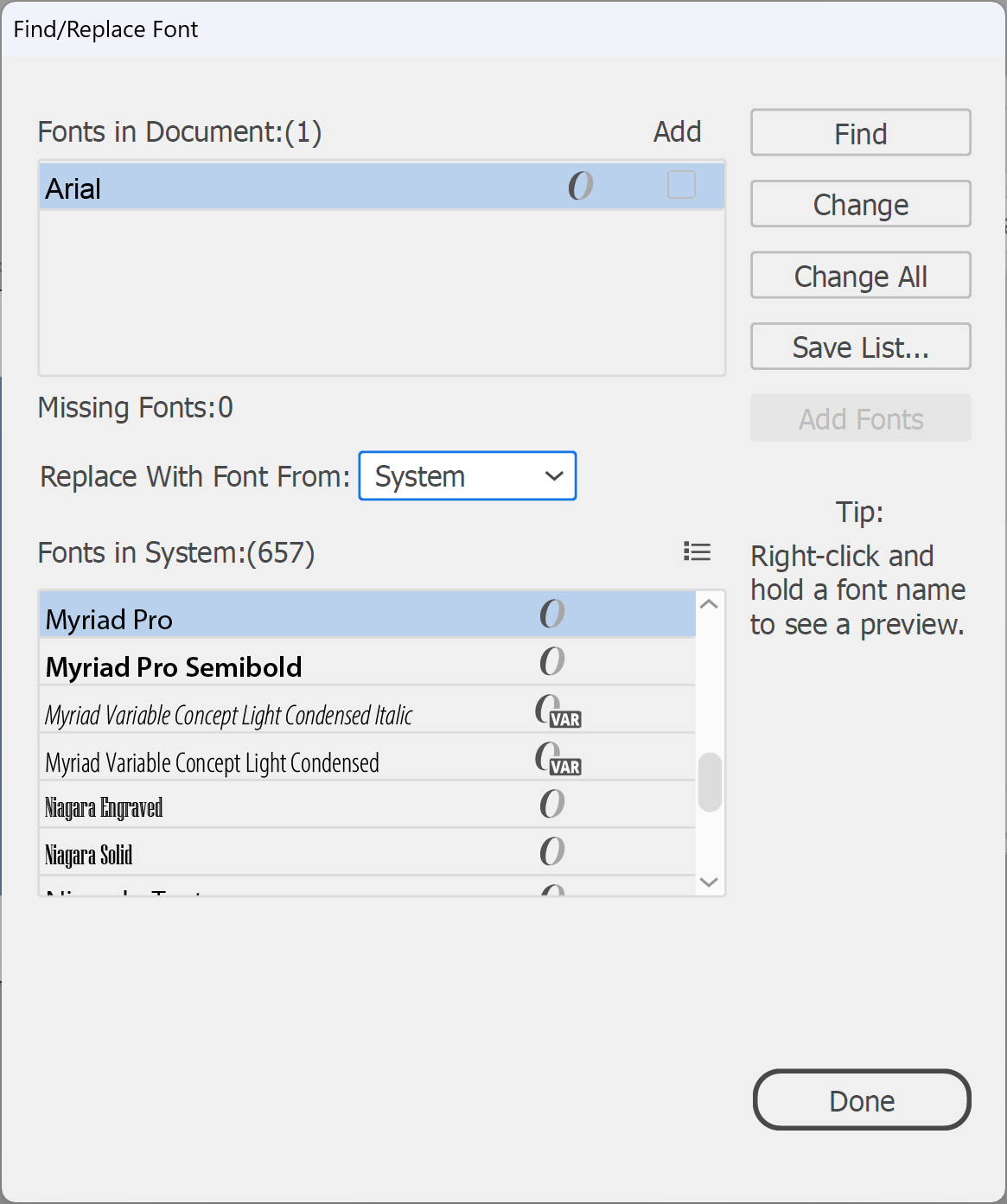The image size is (1007, 1204).
Task: Open Replace With Font From dropdown
Action: tap(468, 476)
